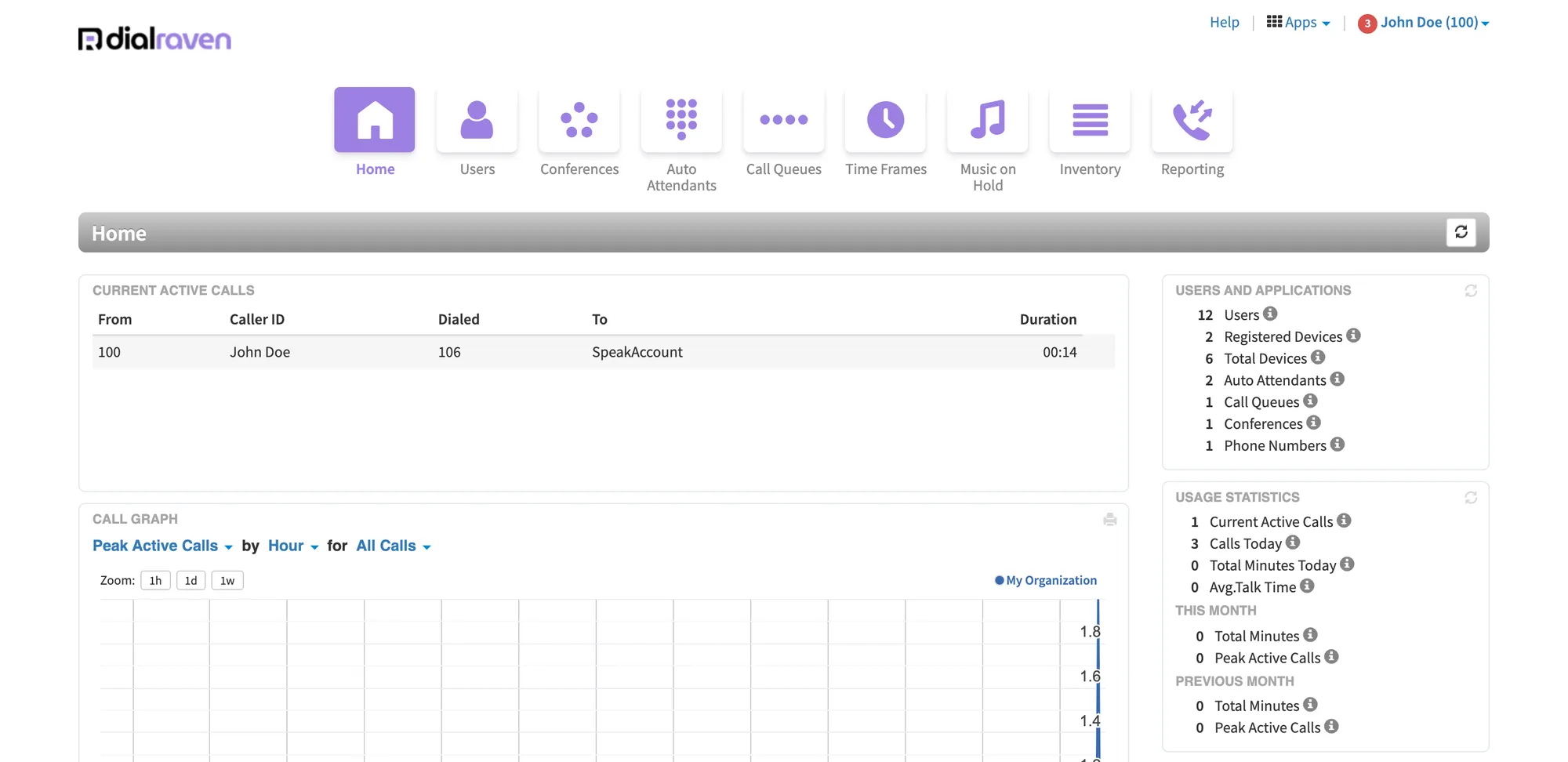Click the red notification badge showing 3
Screen dimensions: 1568x762
pos(1367,24)
